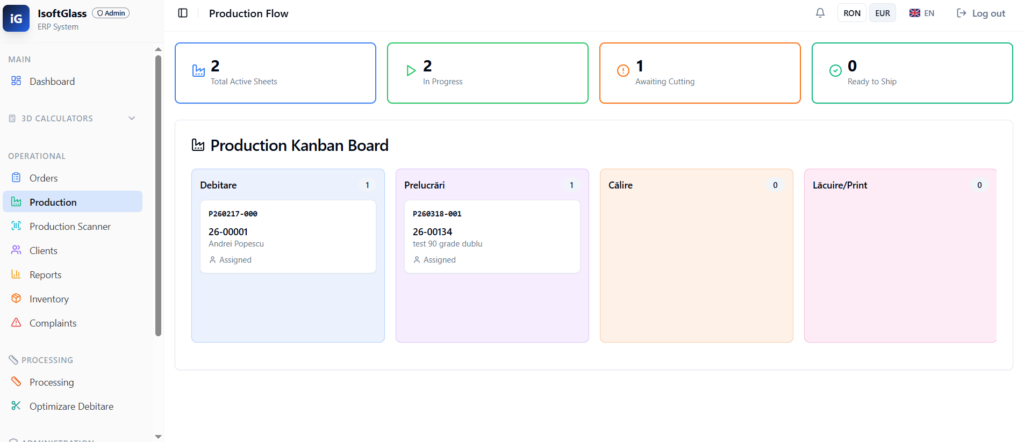Screen dimensions: 1024x442
Task: Open the Complaints page link
Action: tap(53, 323)
